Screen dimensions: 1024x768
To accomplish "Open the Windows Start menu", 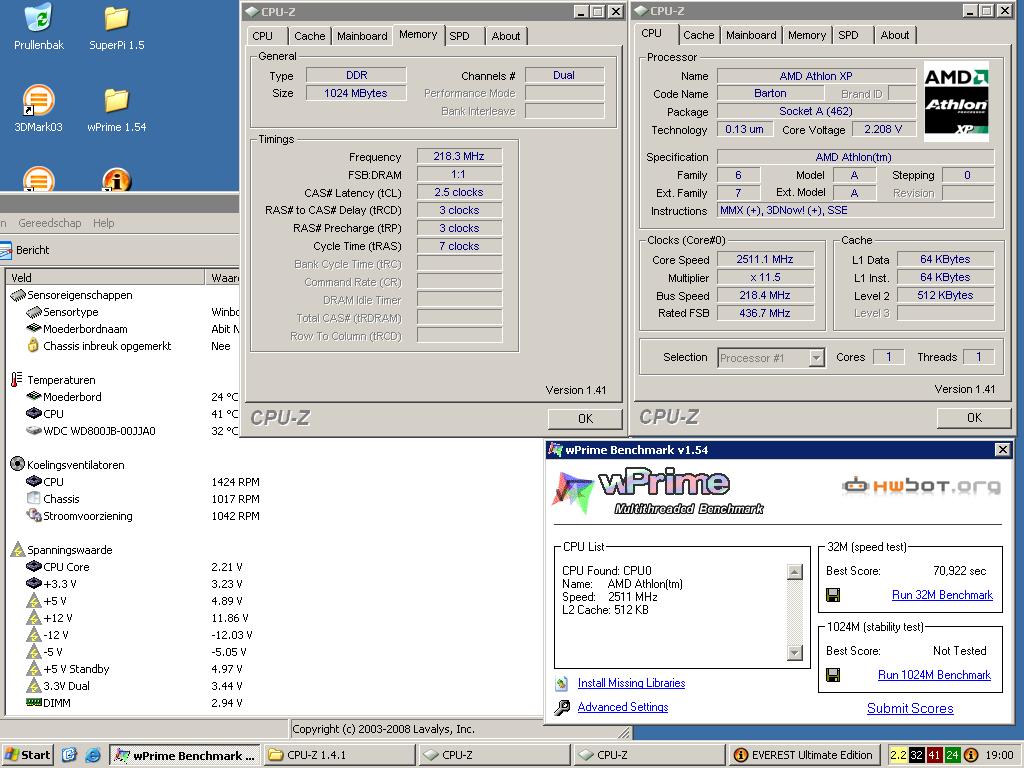I will 27,755.
